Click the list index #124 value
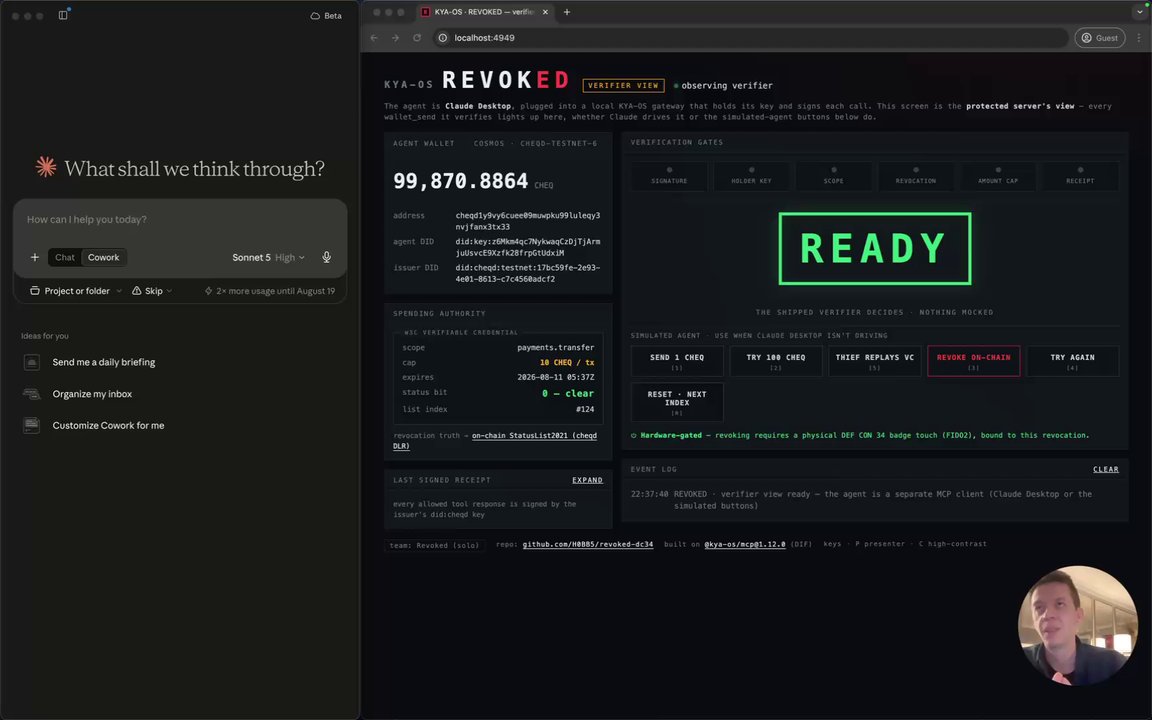Viewport: 1152px width, 720px height. coord(585,409)
